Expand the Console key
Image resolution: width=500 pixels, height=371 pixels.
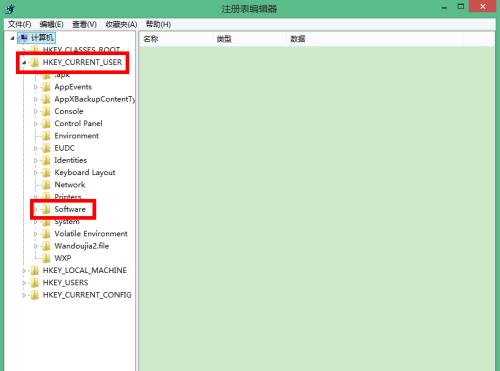(36, 111)
